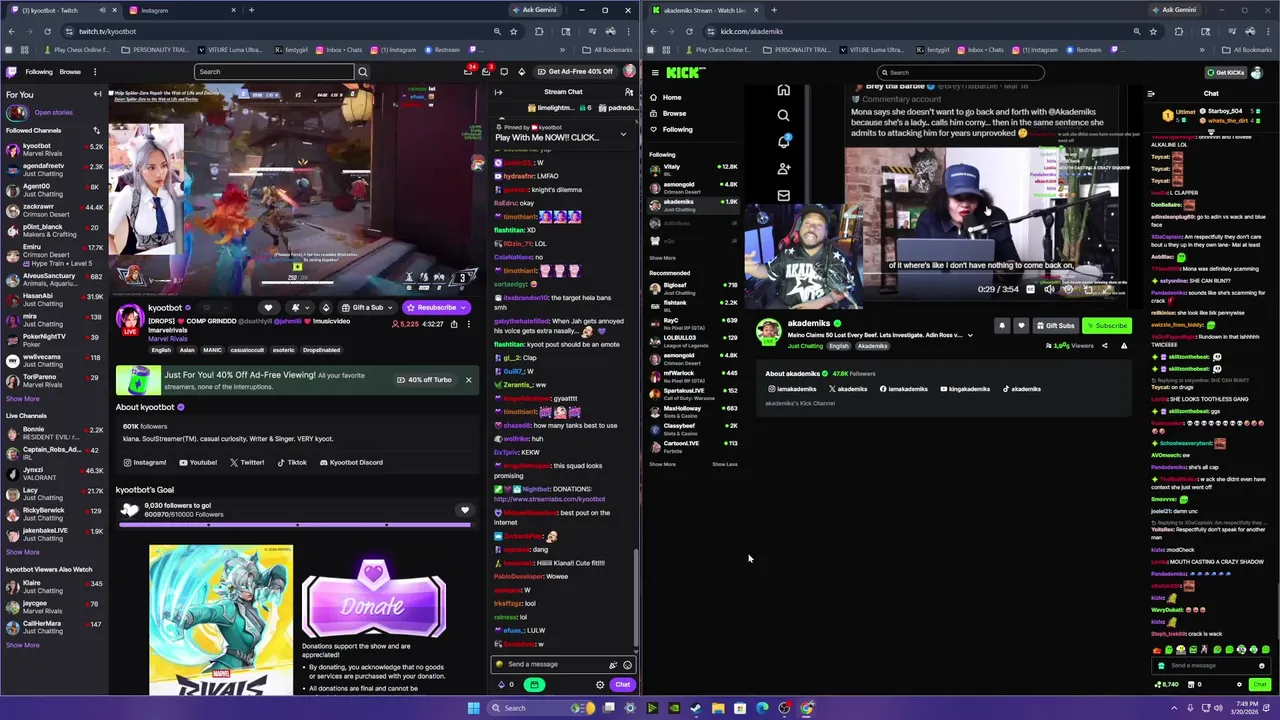The width and height of the screenshot is (1280, 720).
Task: Open Twitch top nav three-dot menu
Action: click(95, 72)
